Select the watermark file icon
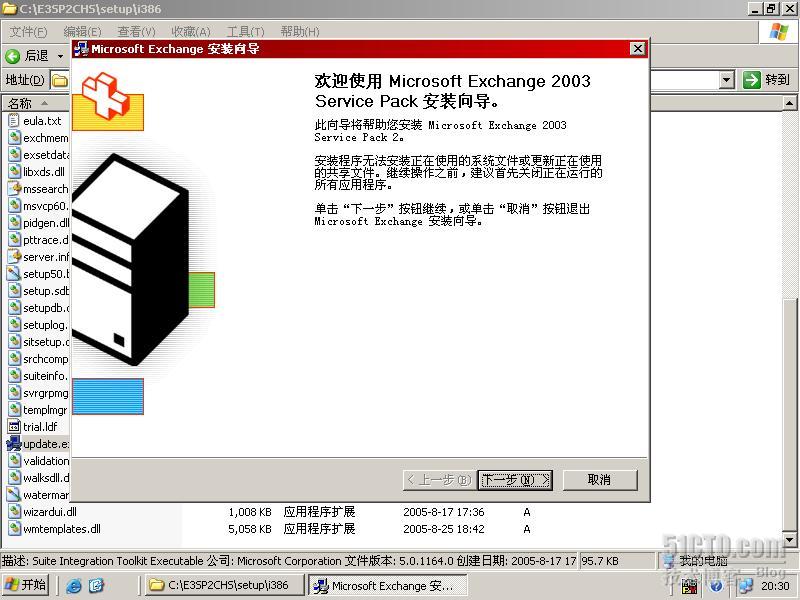The height and width of the screenshot is (600, 800). coord(14,495)
